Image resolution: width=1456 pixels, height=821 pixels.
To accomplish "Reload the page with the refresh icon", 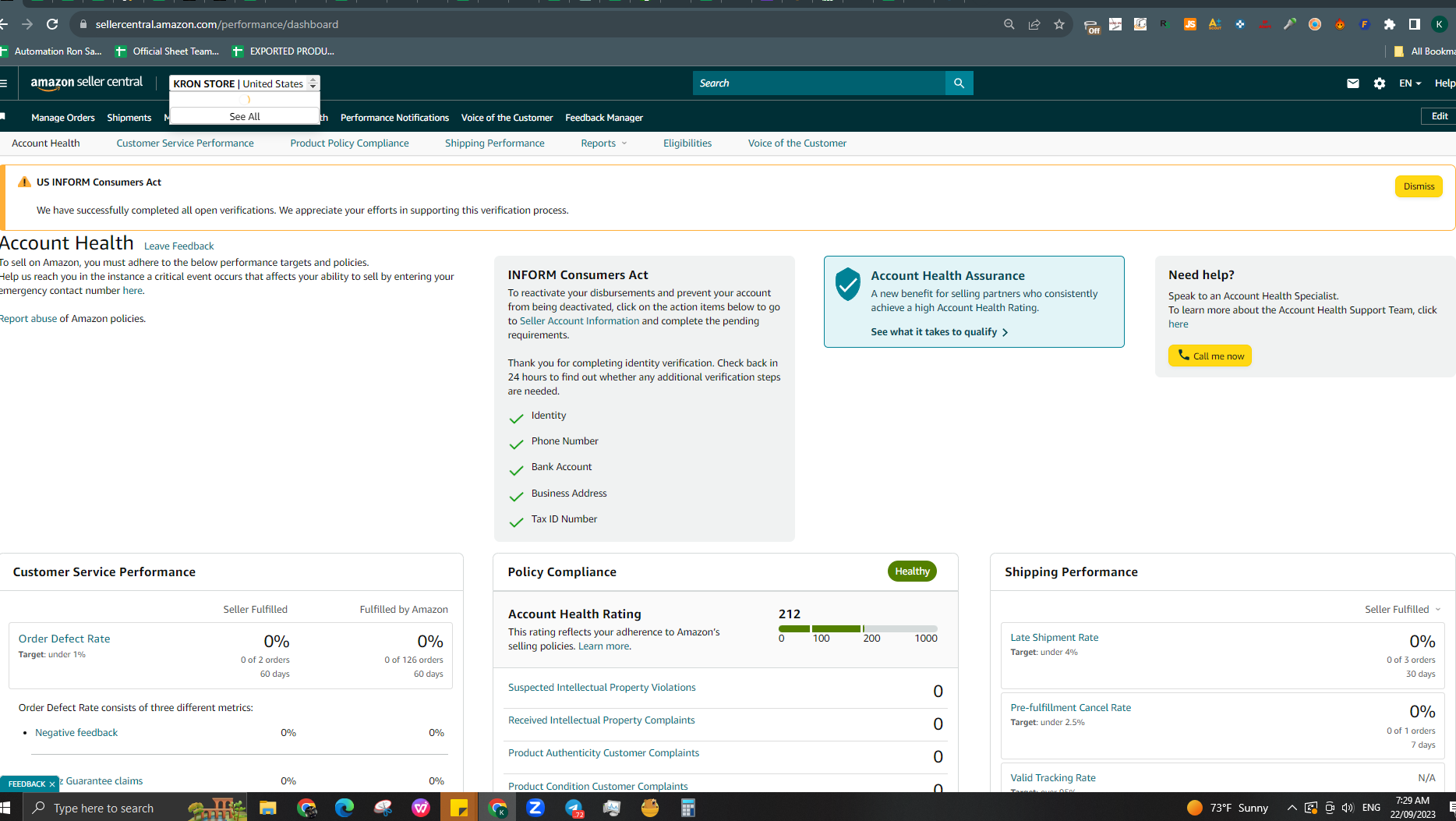I will pyautogui.click(x=52, y=24).
